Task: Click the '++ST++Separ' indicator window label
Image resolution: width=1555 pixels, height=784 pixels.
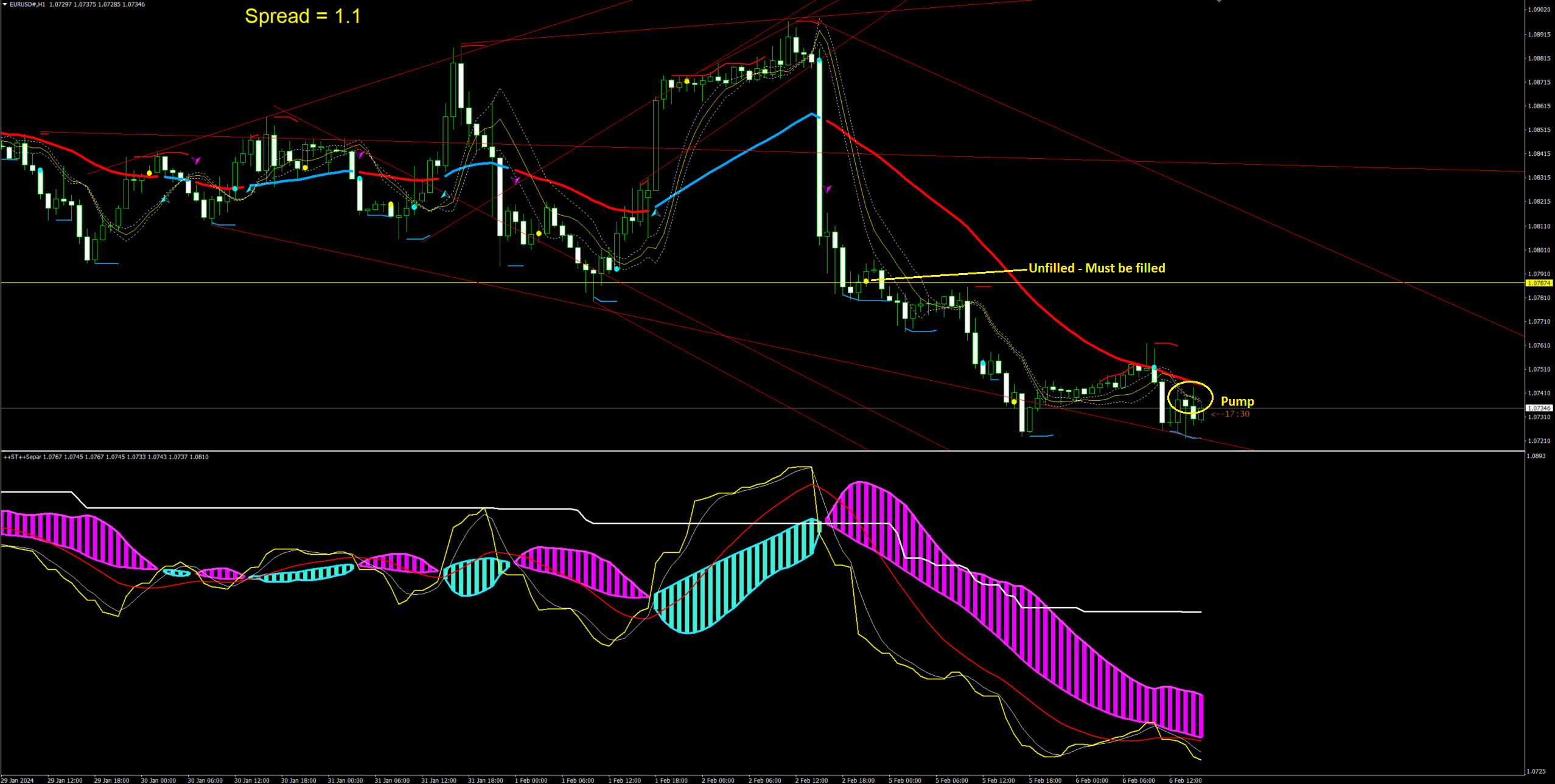Action: coord(22,457)
